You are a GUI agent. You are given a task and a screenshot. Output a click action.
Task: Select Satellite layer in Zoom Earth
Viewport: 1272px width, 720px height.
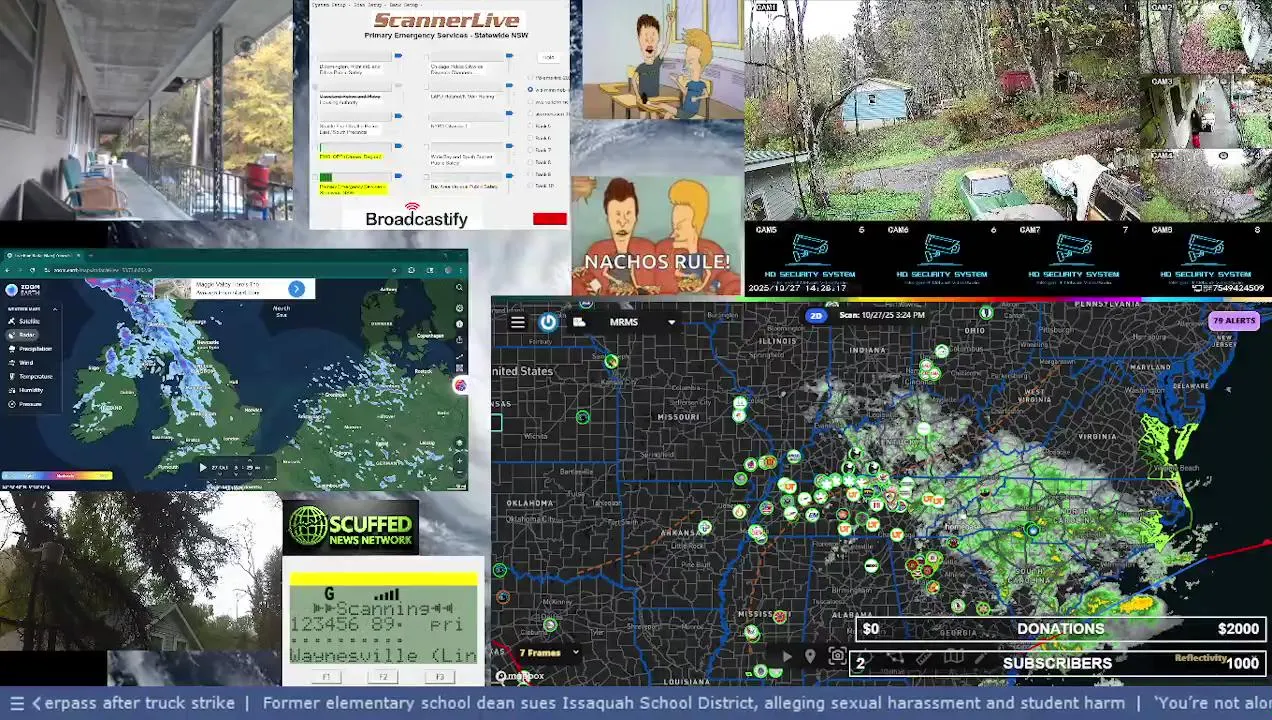(x=24, y=321)
